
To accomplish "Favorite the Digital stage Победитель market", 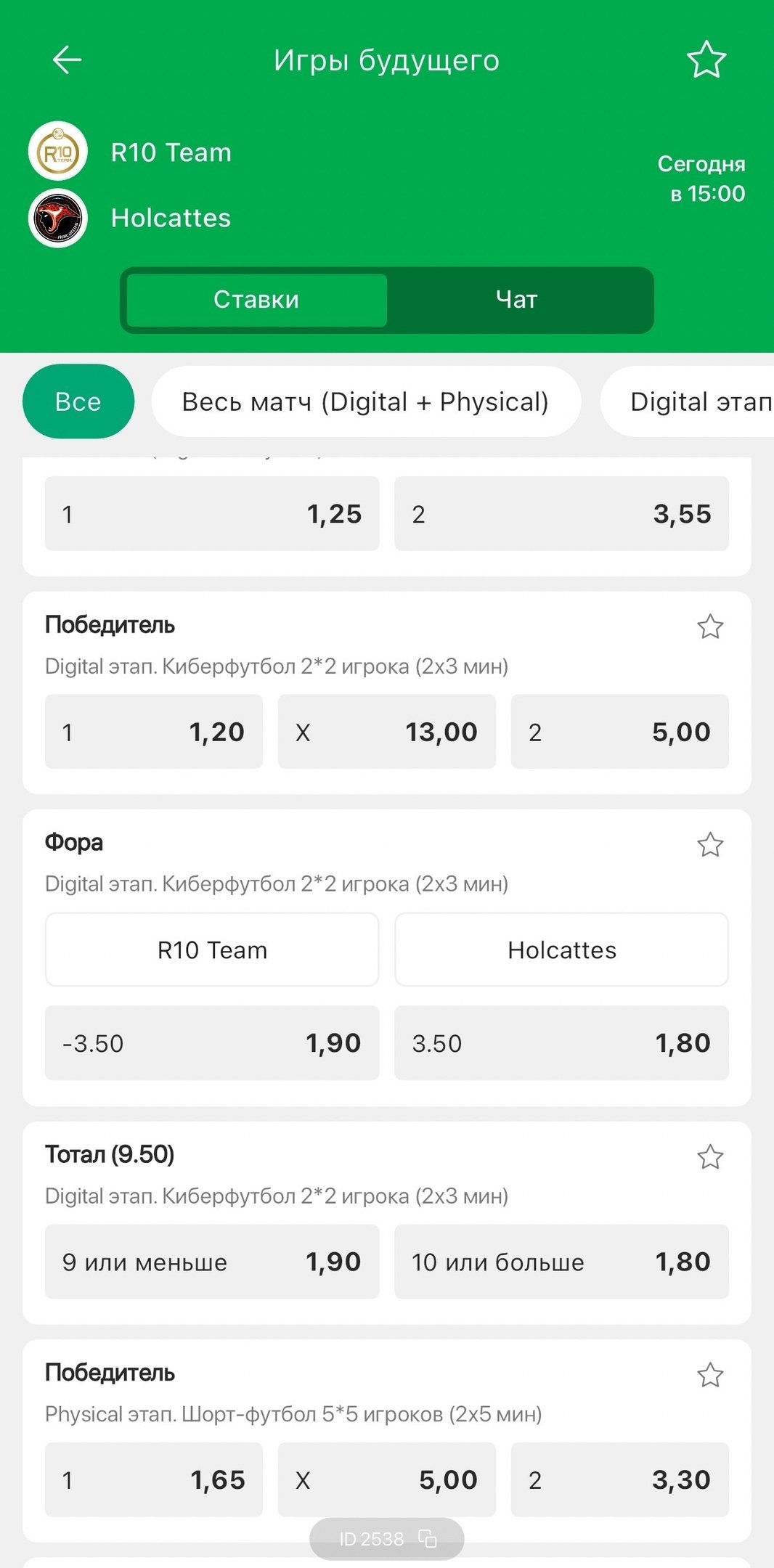I will point(709,626).
